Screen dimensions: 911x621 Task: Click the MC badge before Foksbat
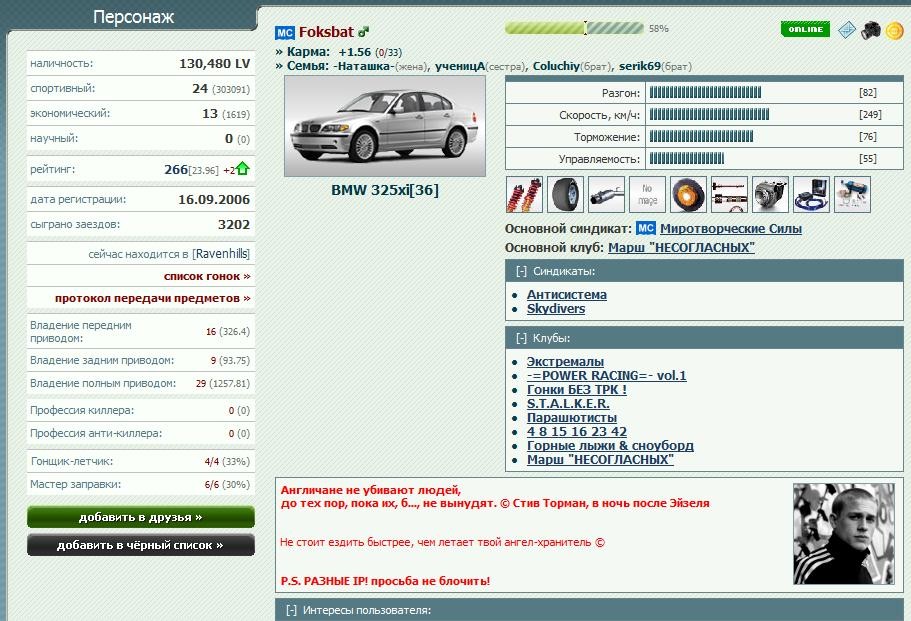coord(285,33)
